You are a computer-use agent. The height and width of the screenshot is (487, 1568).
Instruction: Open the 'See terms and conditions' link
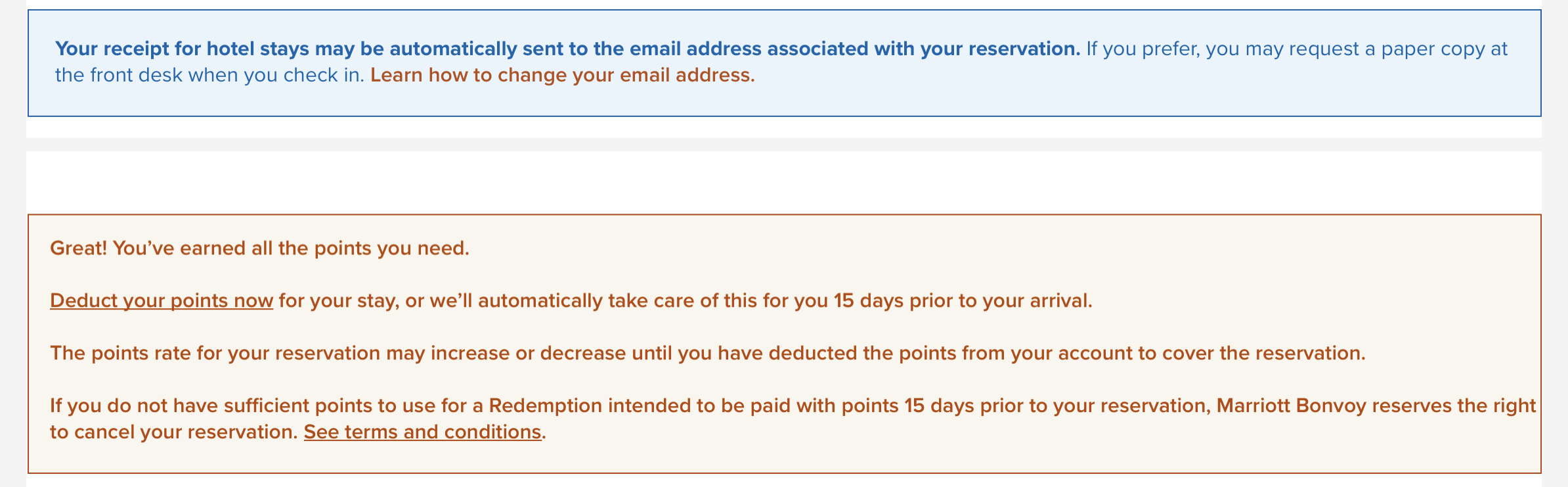(422, 432)
